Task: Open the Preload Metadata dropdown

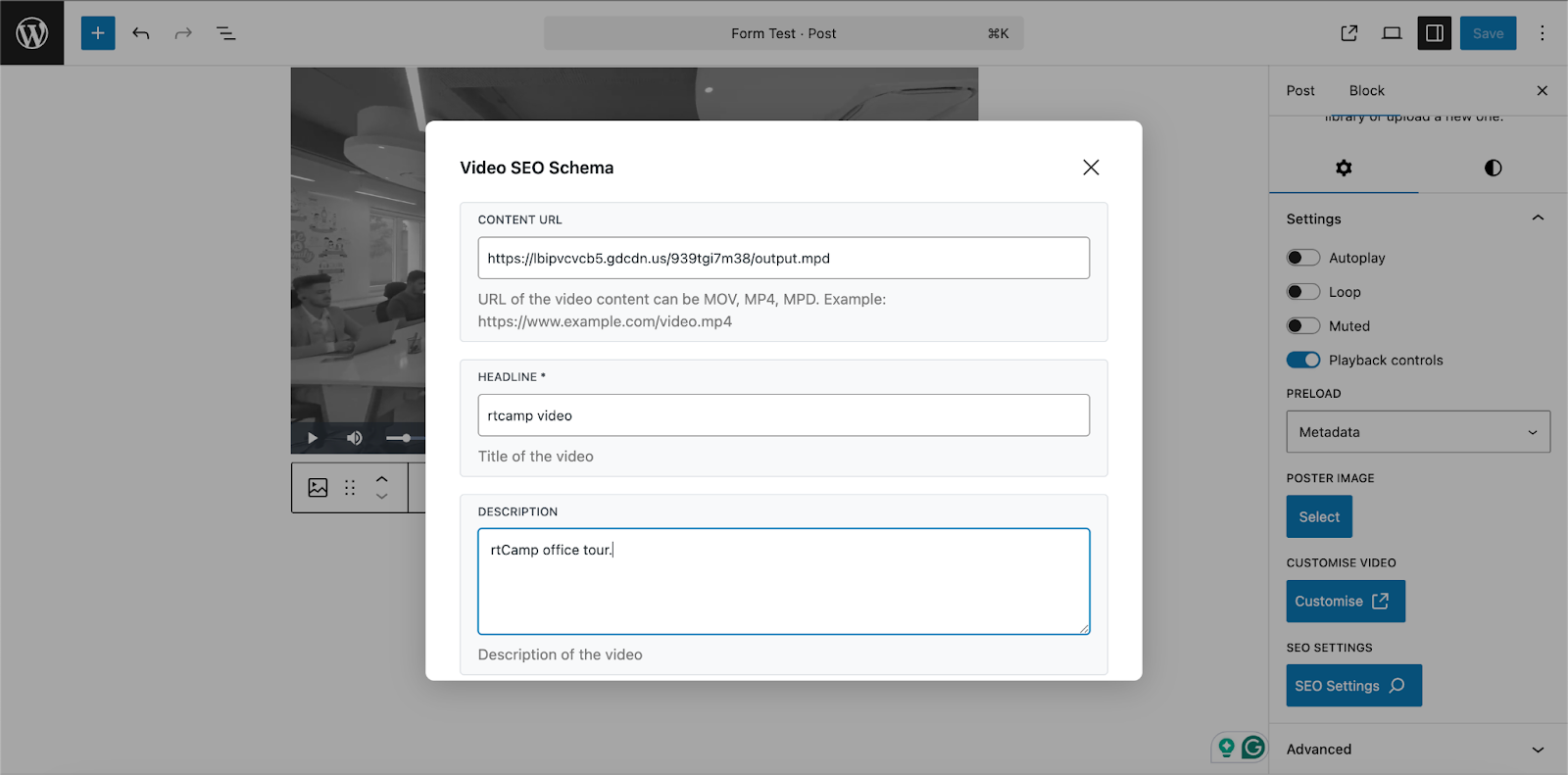Action: point(1417,432)
